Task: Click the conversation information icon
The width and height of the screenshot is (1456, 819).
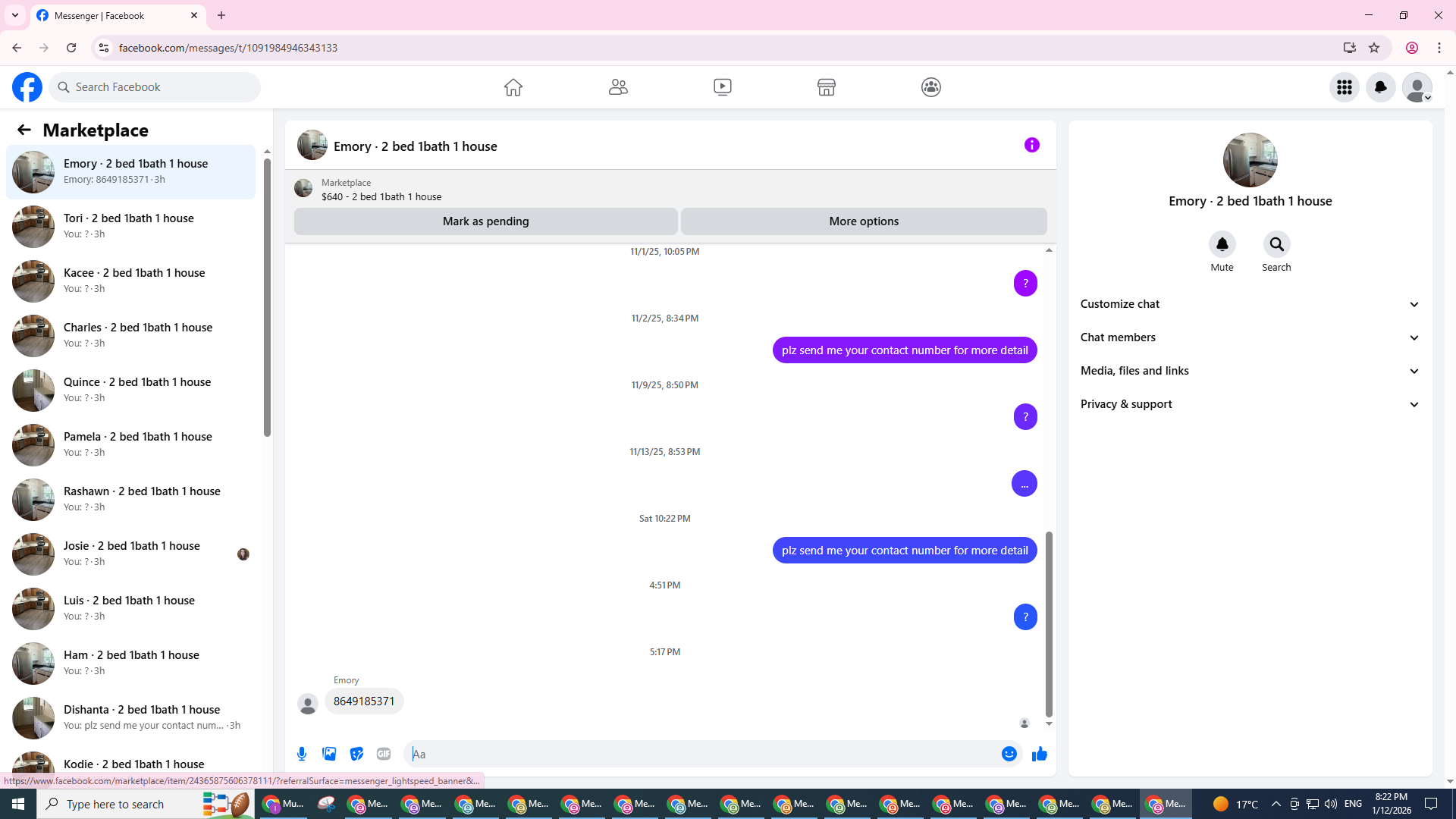Action: click(x=1031, y=145)
